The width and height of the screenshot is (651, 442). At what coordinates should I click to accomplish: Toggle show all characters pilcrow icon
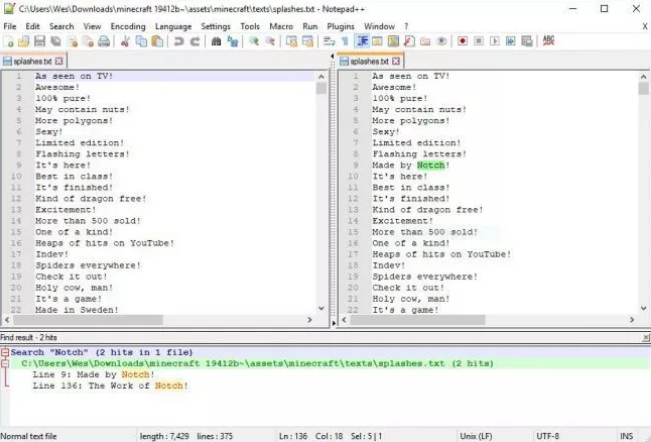345,41
